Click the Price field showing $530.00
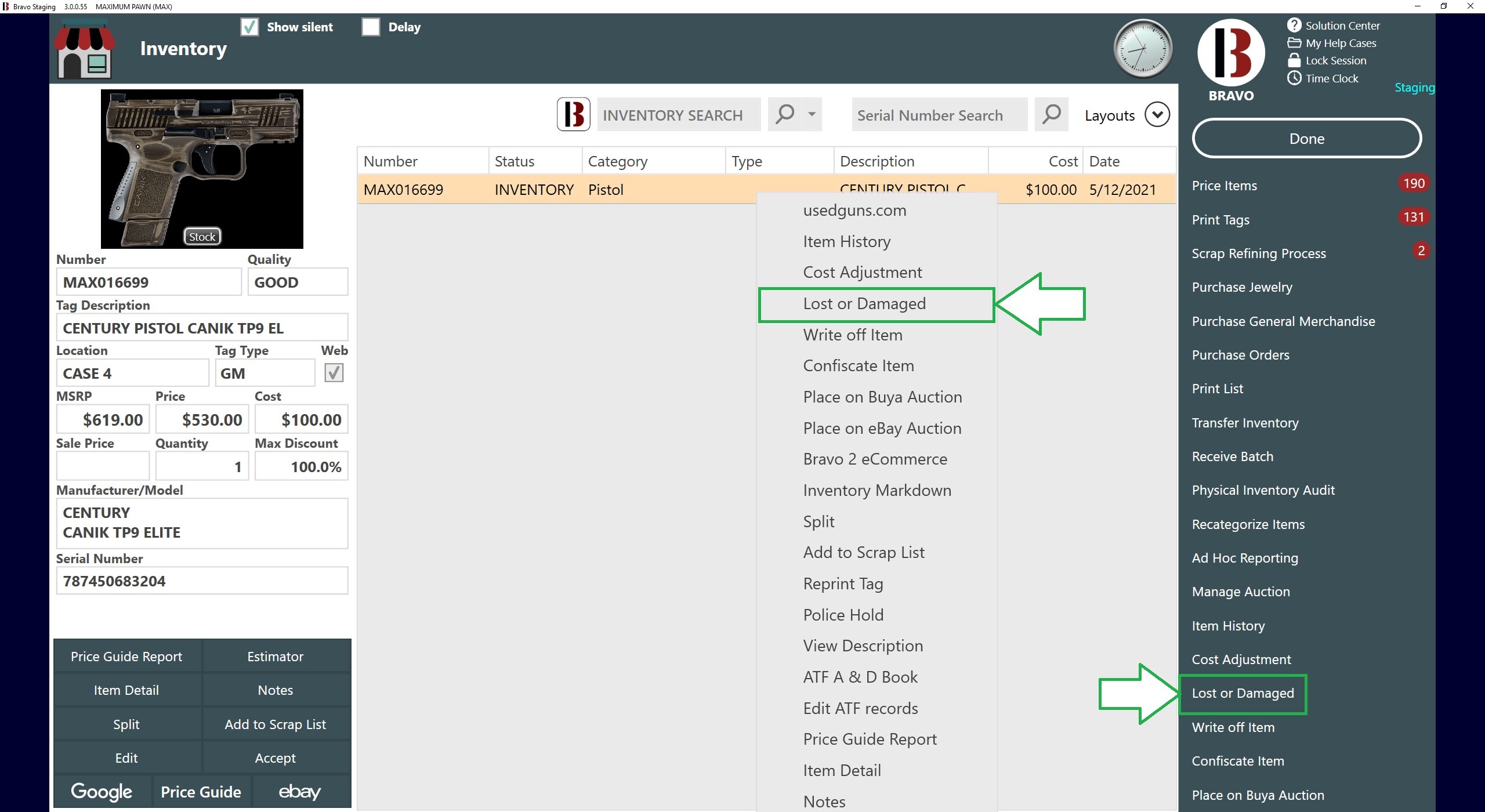The width and height of the screenshot is (1485, 812). [202, 419]
